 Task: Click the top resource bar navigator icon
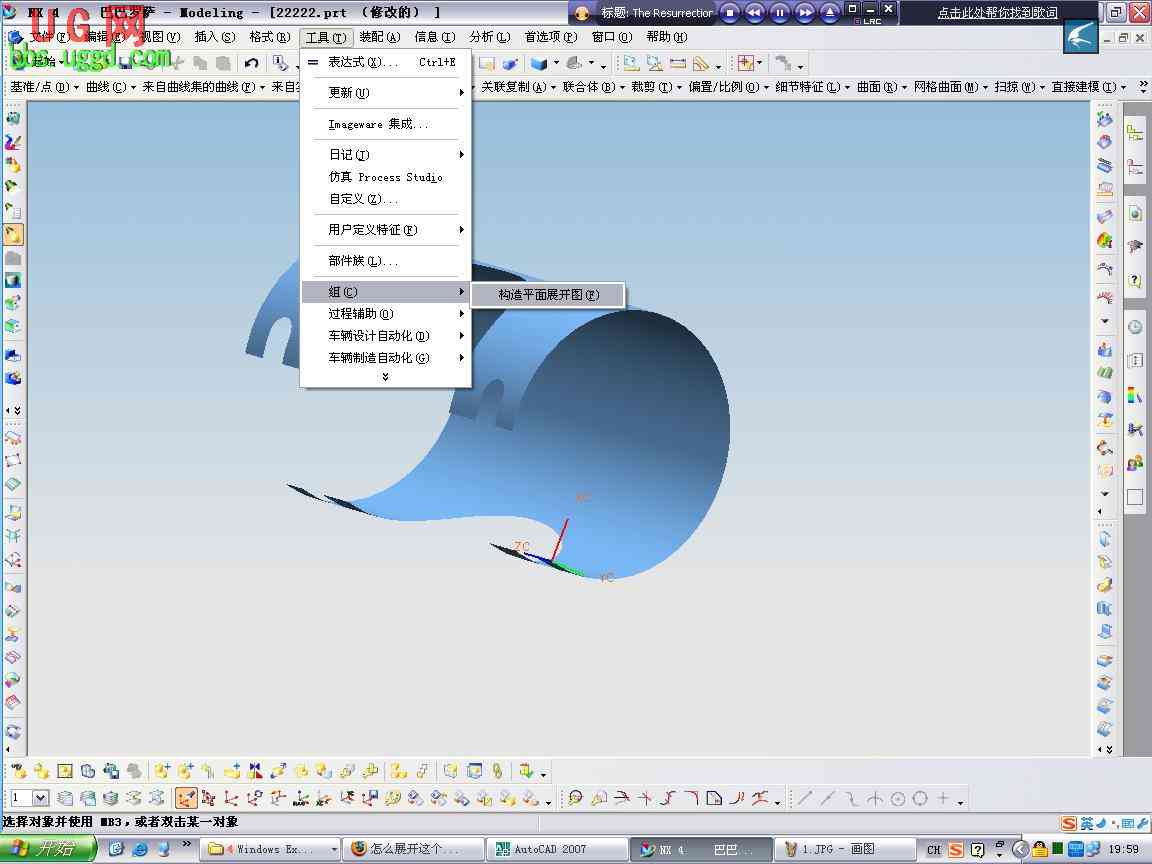coord(1135,133)
